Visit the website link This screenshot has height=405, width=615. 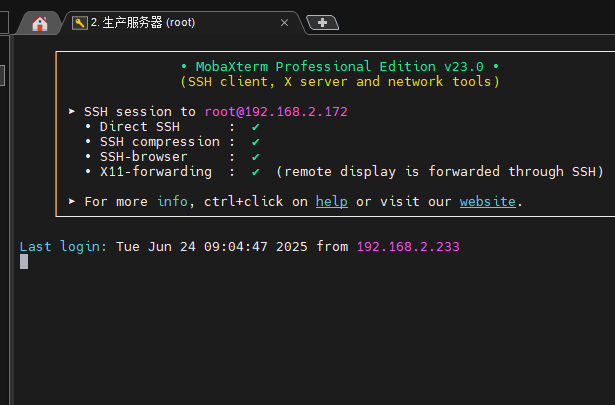488,202
